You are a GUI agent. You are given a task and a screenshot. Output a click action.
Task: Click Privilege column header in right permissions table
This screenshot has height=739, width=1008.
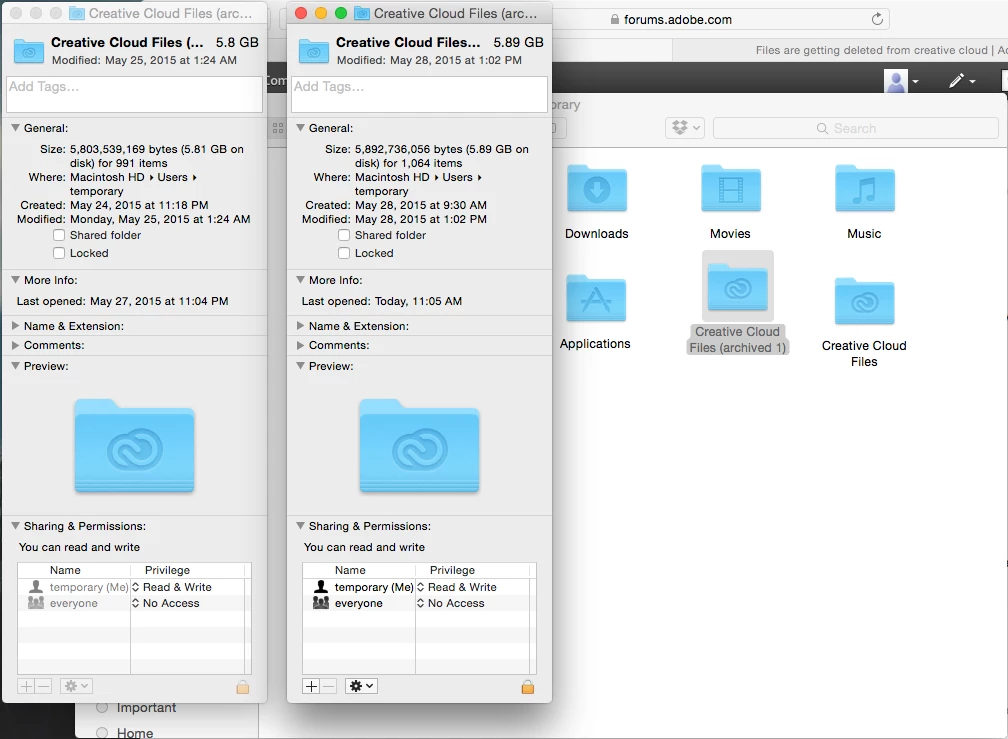point(453,570)
